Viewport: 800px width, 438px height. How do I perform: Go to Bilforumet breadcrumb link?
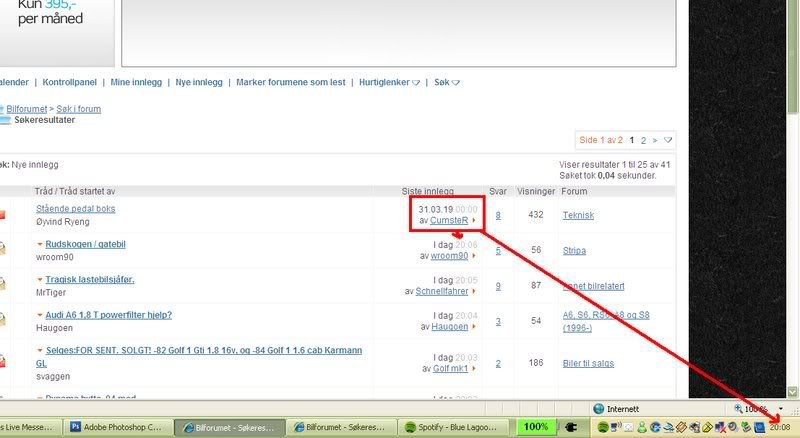27,109
